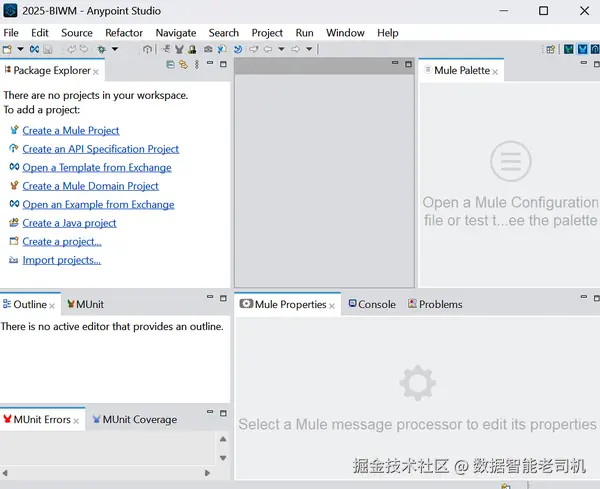Click Create a Mule Project link
This screenshot has height=489, width=600.
point(71,130)
